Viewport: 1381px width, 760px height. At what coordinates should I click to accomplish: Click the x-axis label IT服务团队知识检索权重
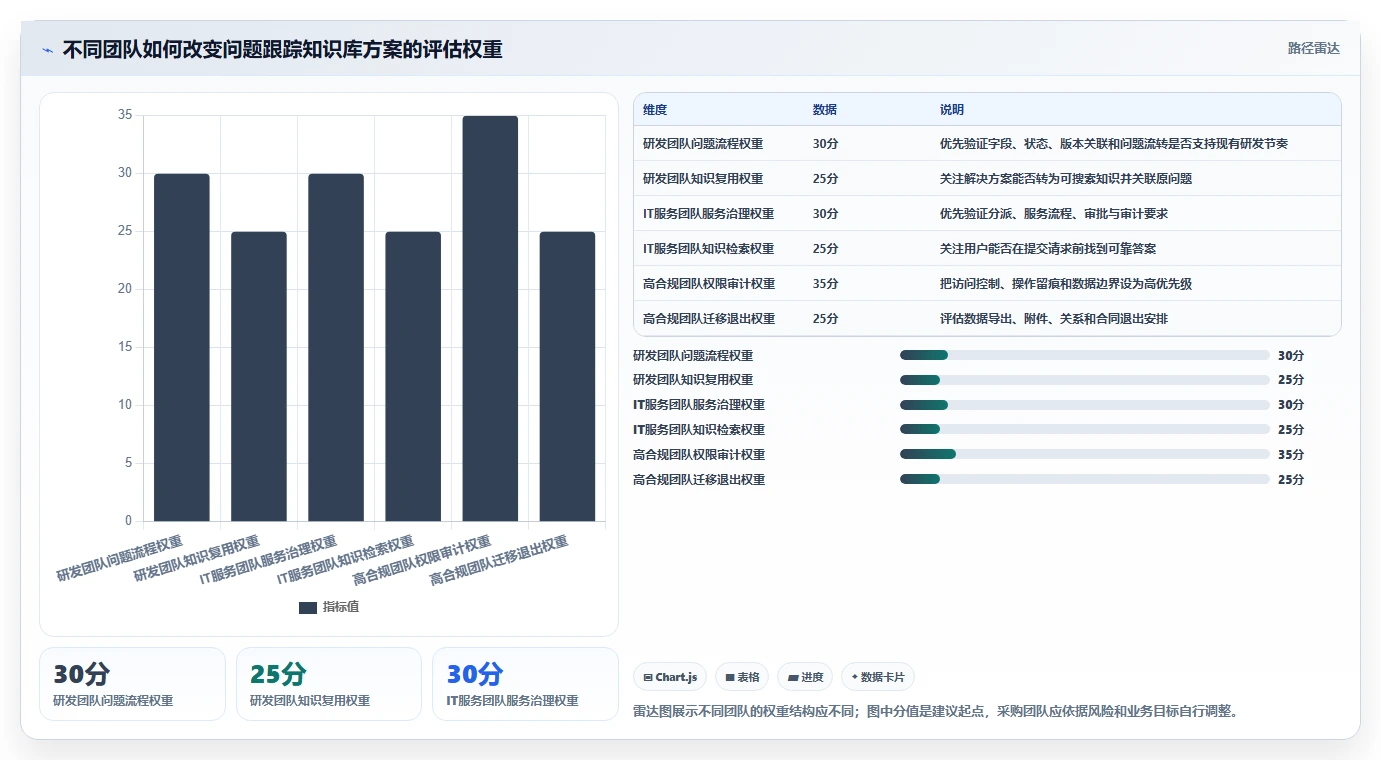(345, 561)
